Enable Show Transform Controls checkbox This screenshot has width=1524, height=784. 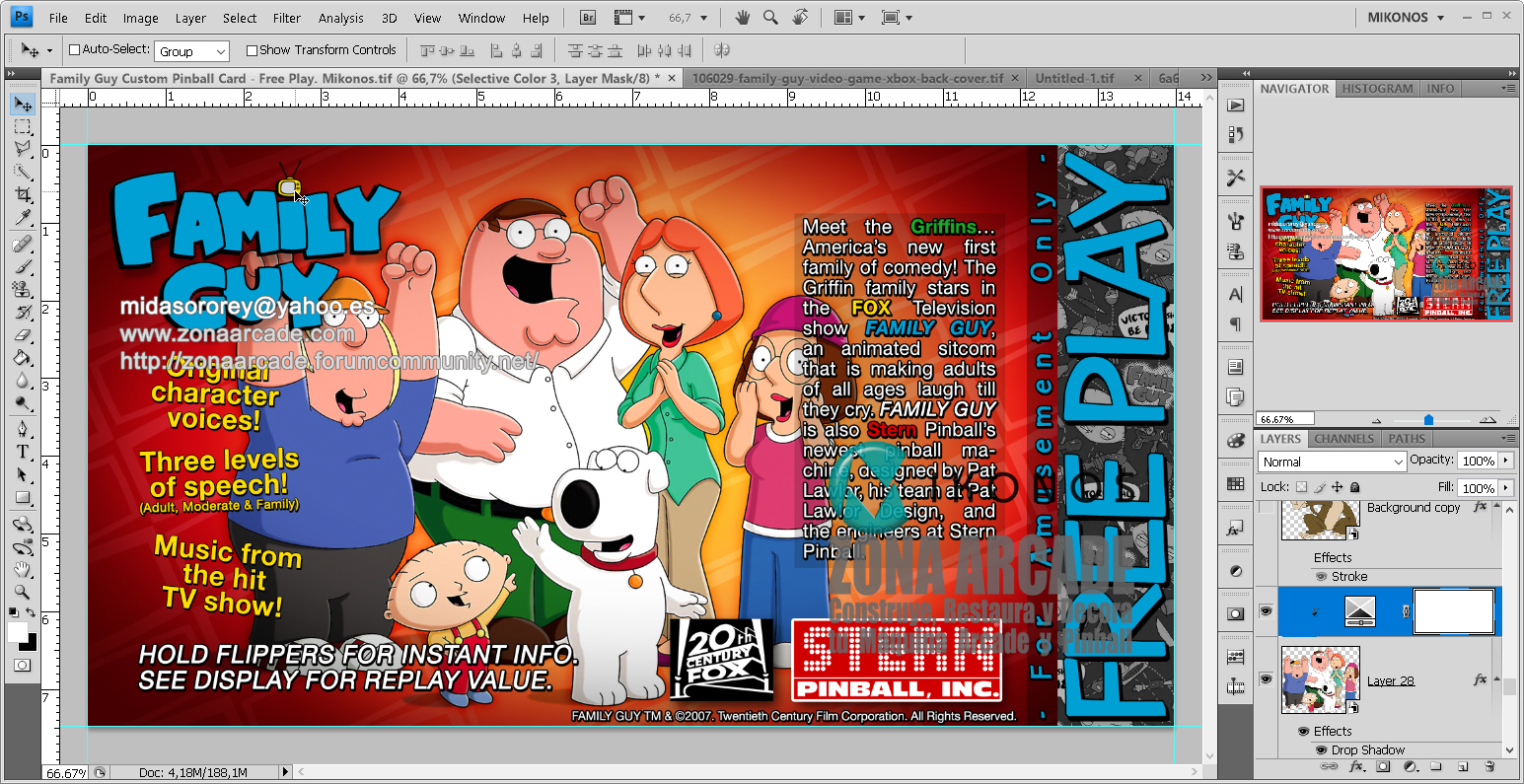[x=252, y=50]
